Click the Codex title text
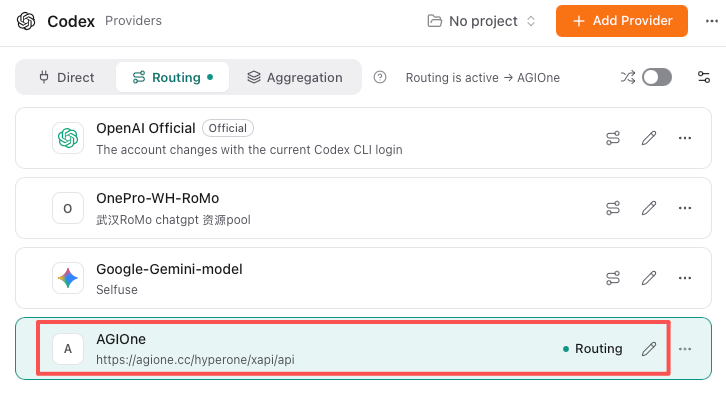This screenshot has height=403, width=726. (x=71, y=21)
